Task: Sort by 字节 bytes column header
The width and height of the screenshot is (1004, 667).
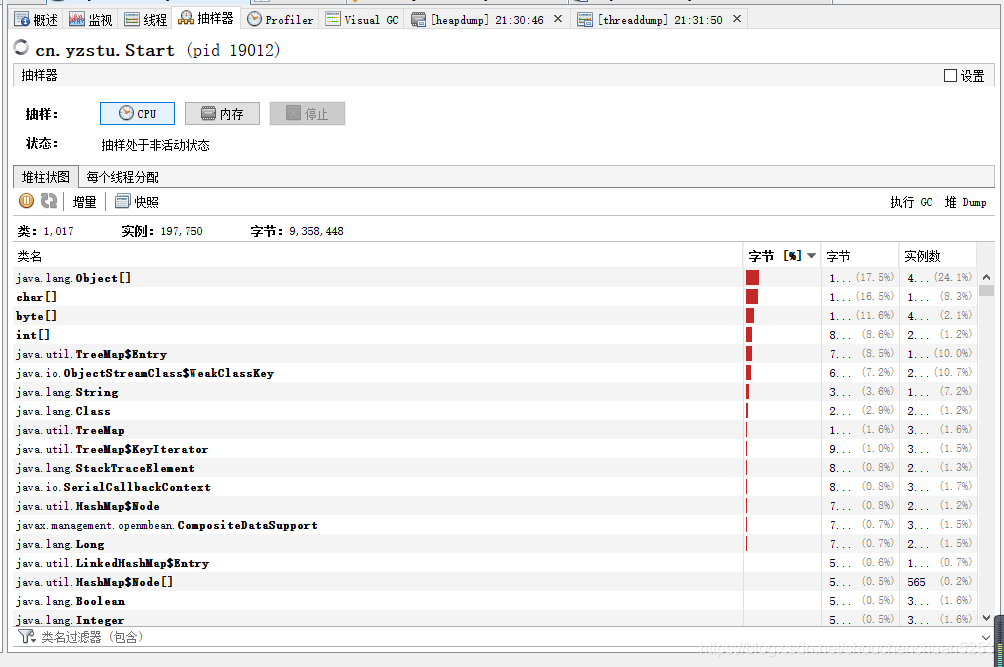Action: click(x=859, y=256)
